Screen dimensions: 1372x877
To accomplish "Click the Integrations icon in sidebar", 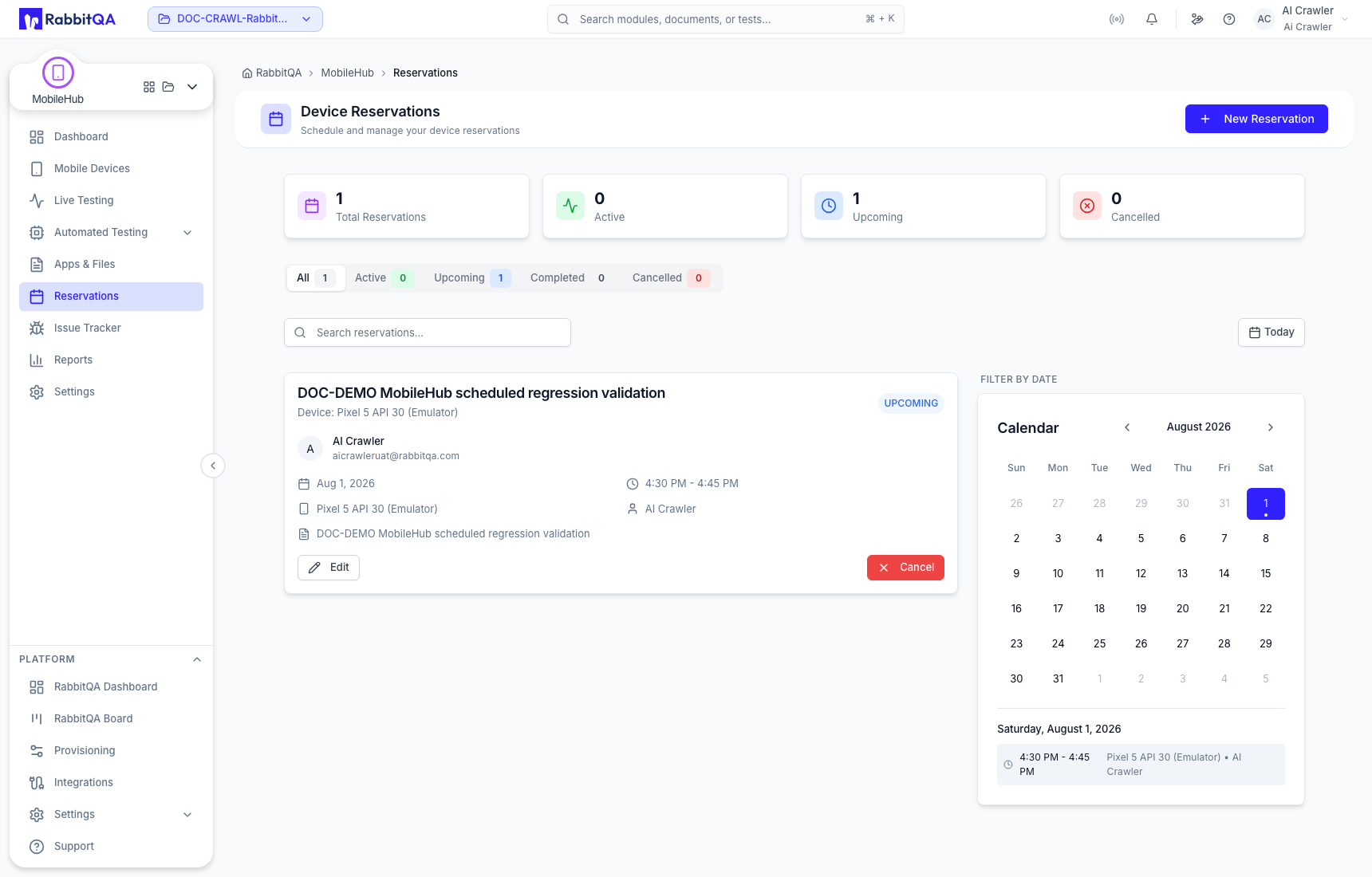I will coord(37,783).
